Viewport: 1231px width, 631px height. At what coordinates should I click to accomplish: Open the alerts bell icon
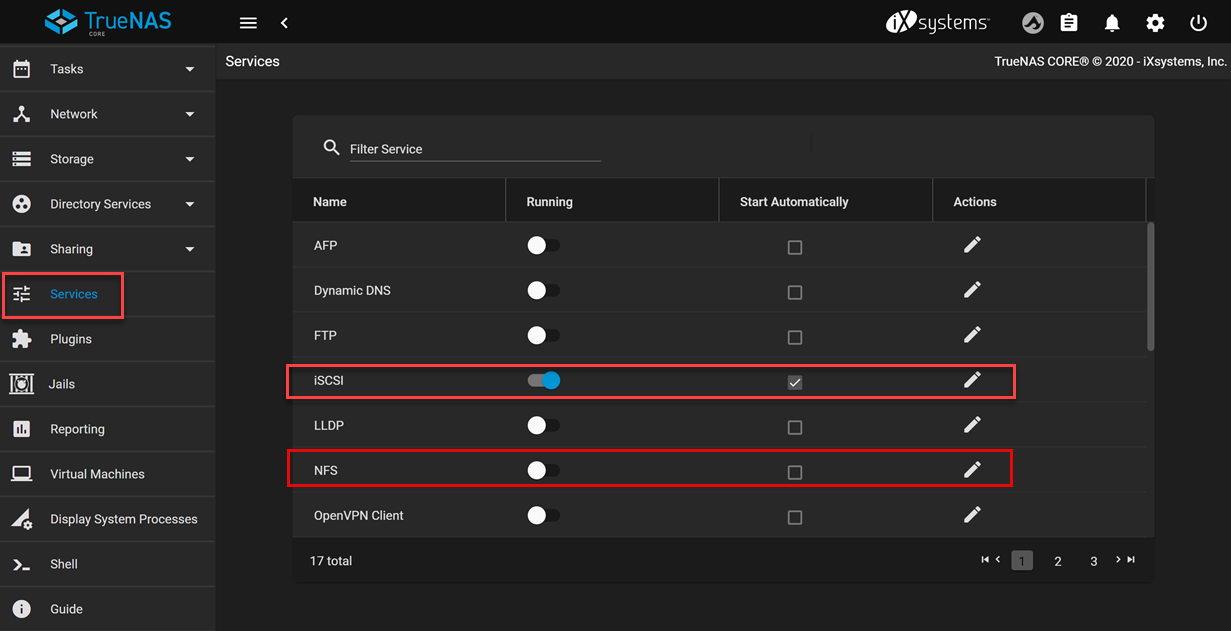point(1112,23)
